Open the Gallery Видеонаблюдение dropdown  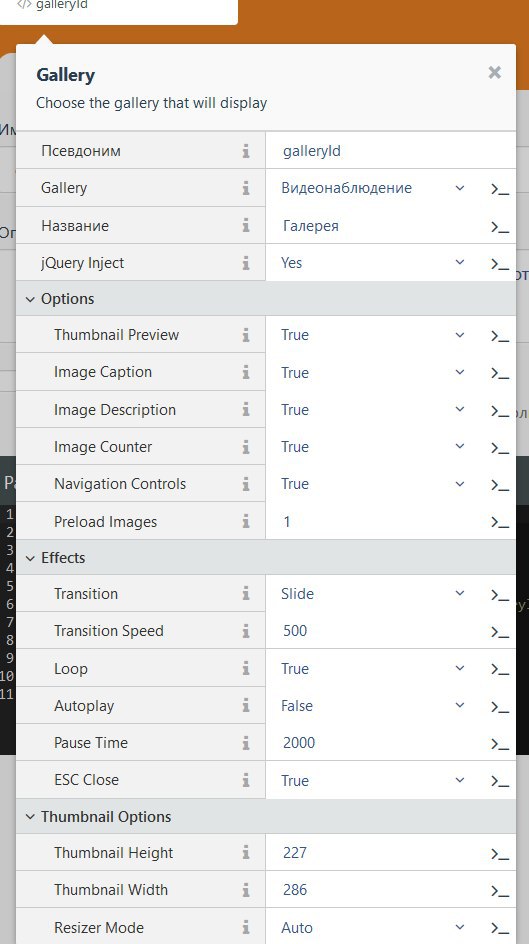373,188
